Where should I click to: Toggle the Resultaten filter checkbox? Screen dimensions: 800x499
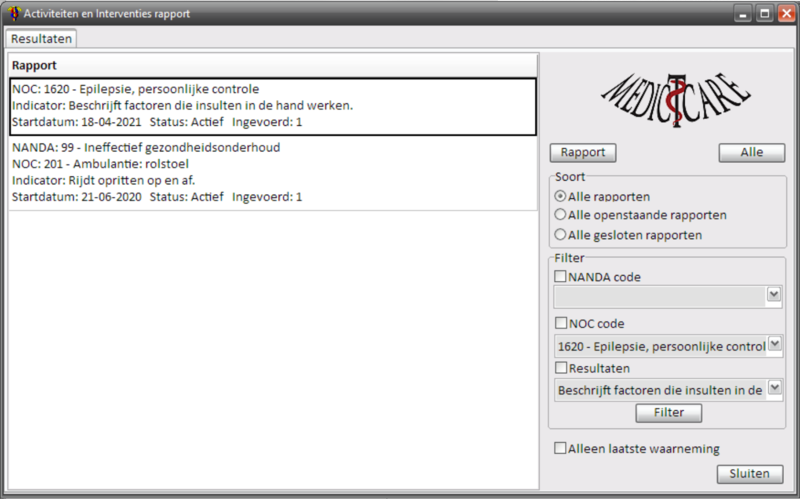pyautogui.click(x=561, y=368)
